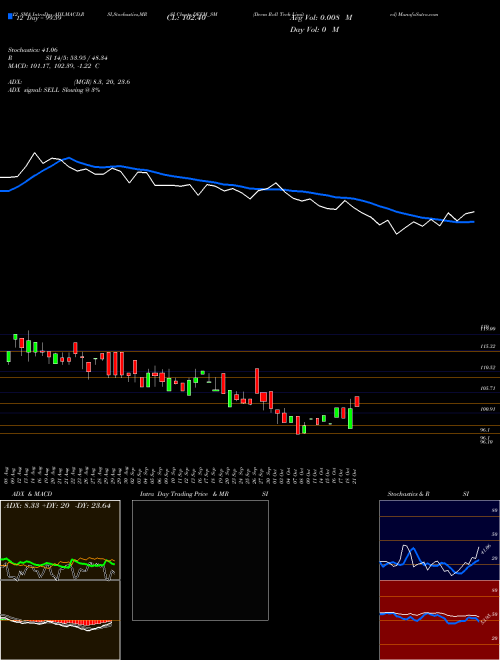Click the 100.91 price axis label
Image resolution: width=500 pixels, height=660 pixels.
coord(487,409)
